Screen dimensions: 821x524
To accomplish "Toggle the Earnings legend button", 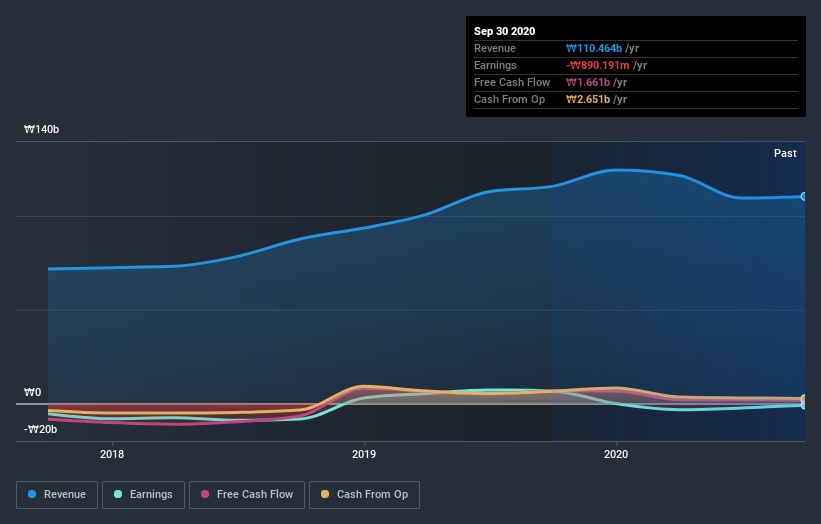I will coord(143,495).
